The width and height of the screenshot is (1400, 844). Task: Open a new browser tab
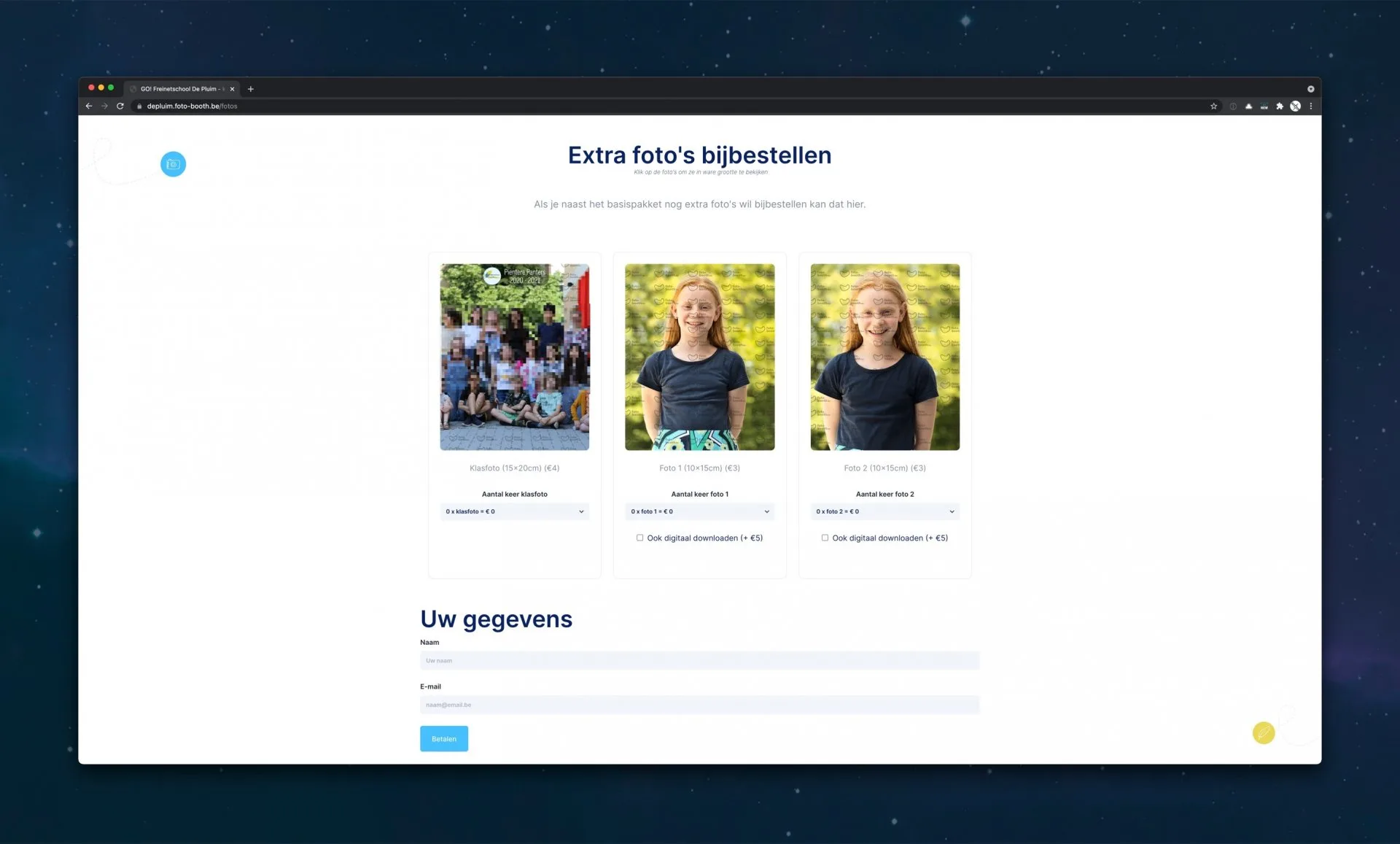coord(251,89)
